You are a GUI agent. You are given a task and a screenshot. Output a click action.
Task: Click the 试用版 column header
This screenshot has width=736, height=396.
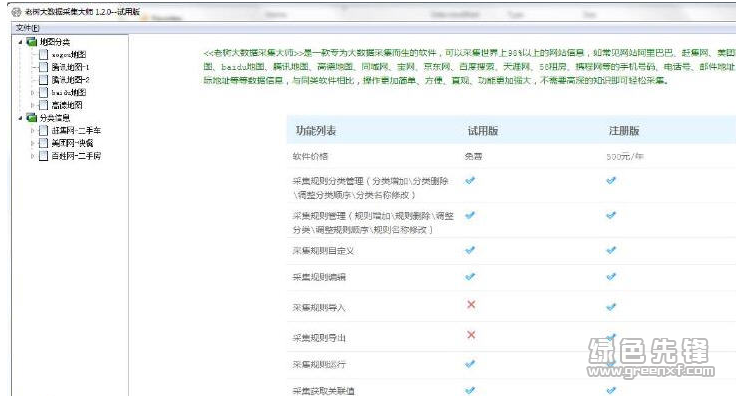(x=483, y=131)
